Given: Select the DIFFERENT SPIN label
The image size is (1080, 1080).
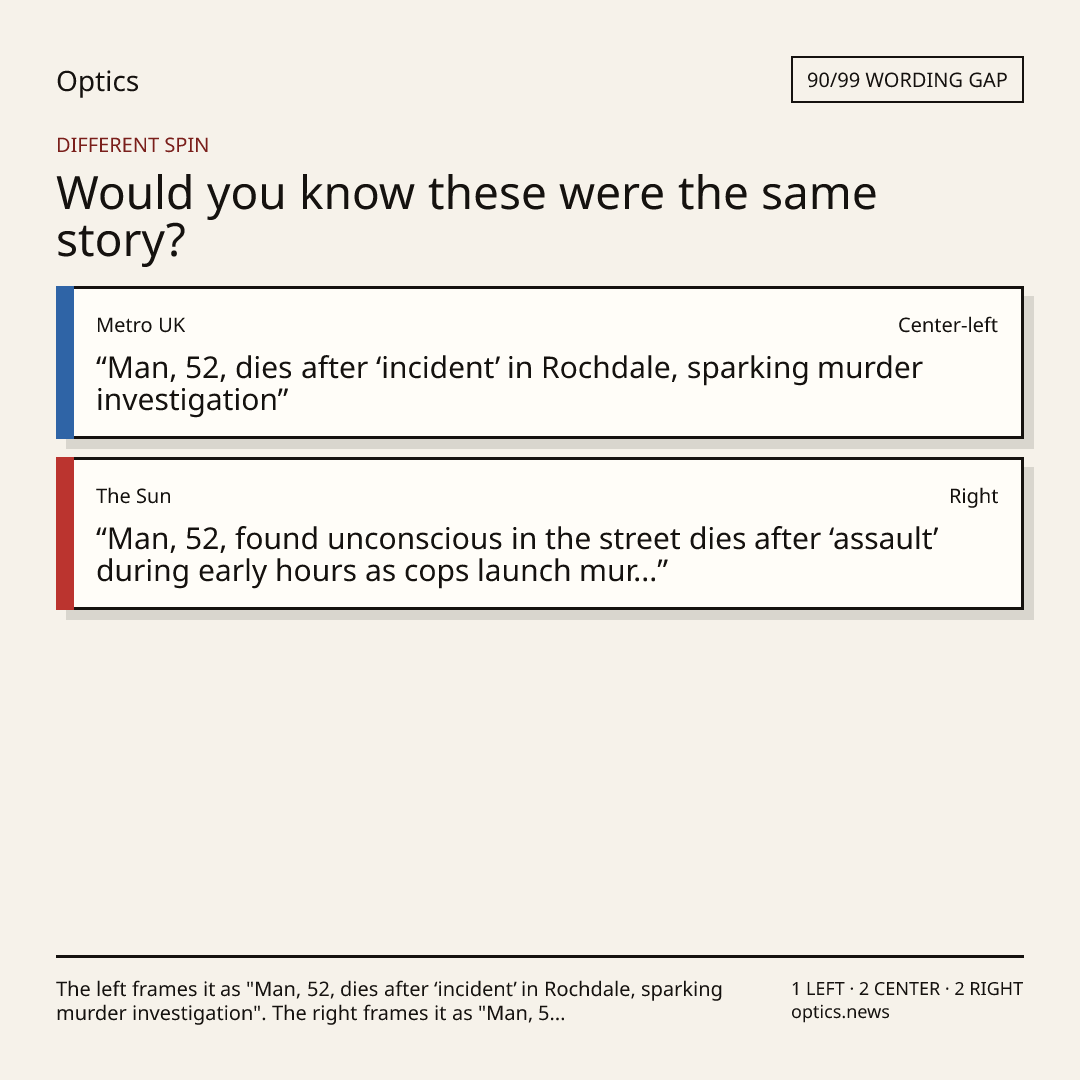Looking at the screenshot, I should tap(132, 145).
